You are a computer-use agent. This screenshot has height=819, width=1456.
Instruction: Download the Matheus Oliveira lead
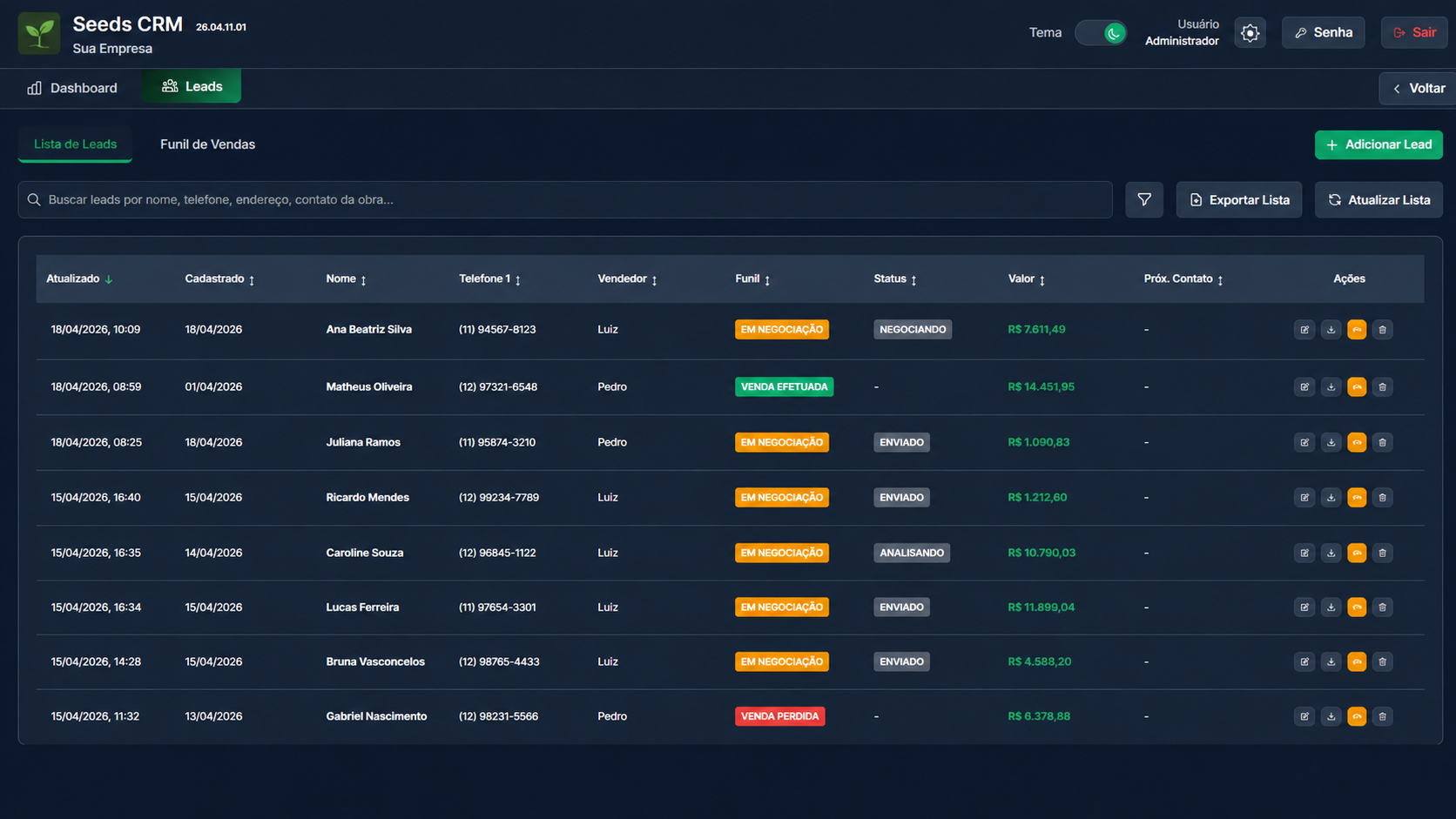coord(1331,386)
